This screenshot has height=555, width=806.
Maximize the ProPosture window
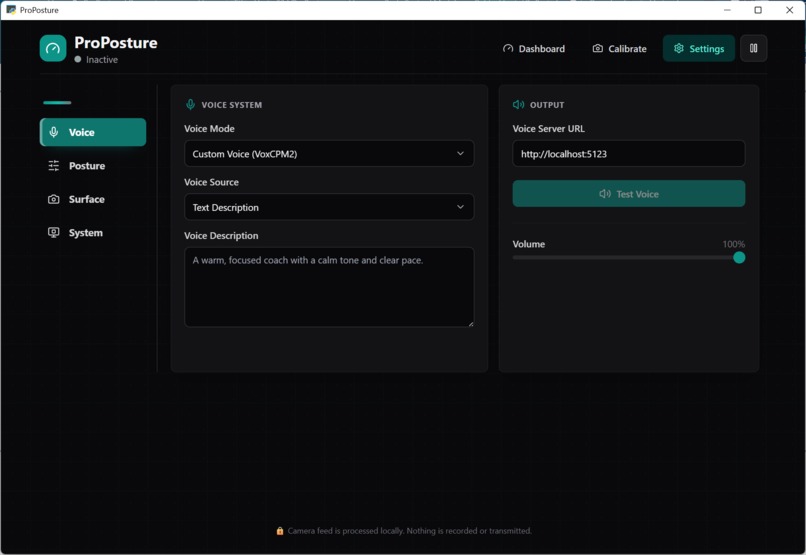(758, 10)
